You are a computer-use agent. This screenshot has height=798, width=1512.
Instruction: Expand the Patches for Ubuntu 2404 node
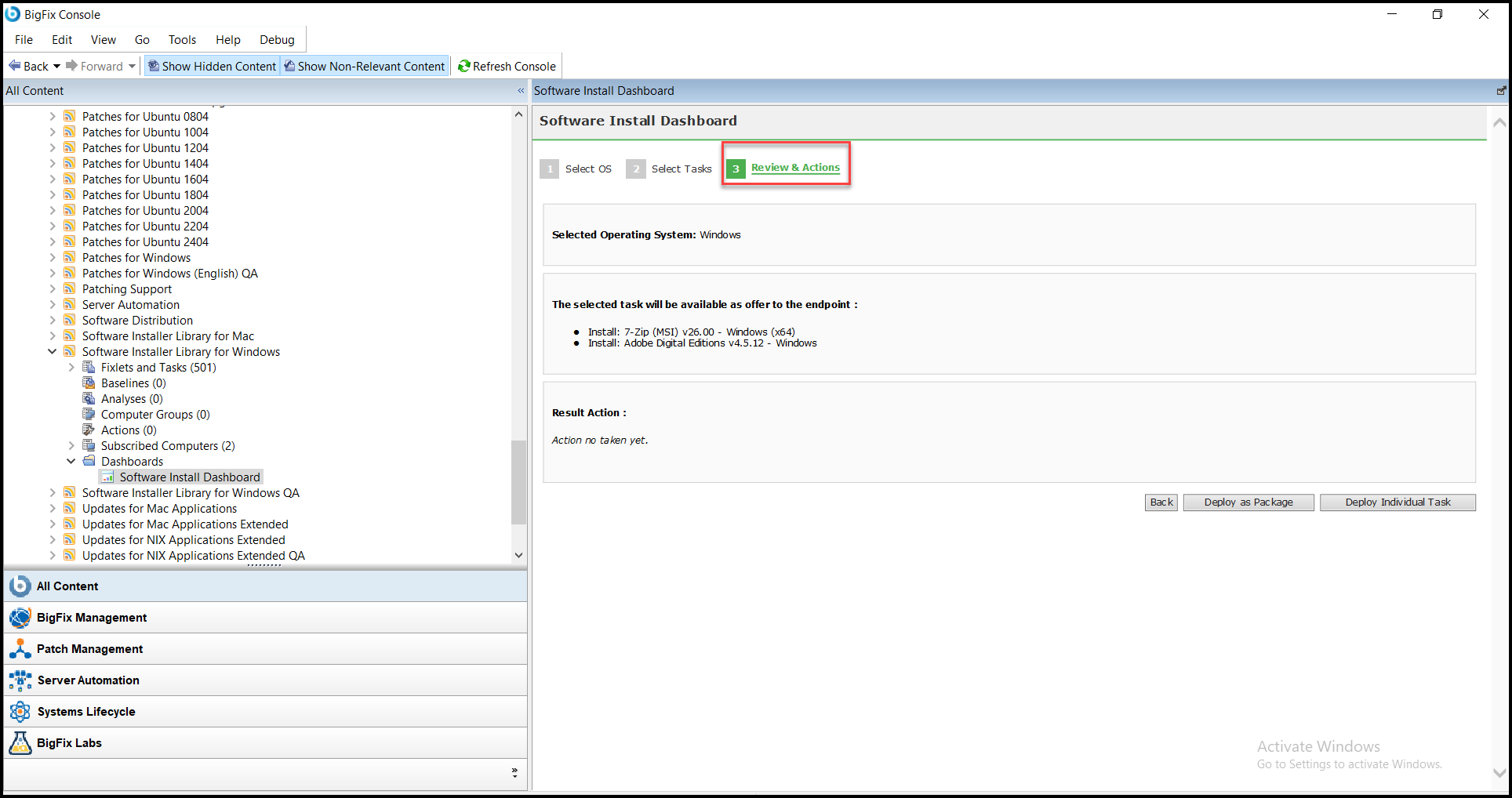pyautogui.click(x=53, y=241)
